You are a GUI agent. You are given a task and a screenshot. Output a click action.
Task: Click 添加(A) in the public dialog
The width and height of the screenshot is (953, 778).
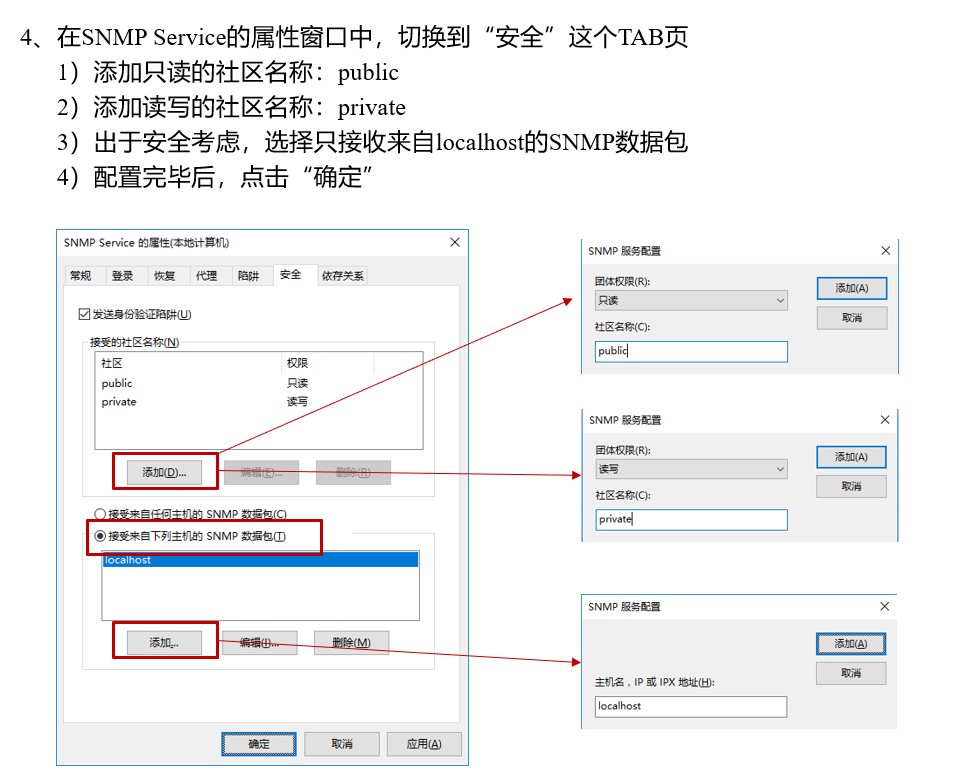click(x=852, y=288)
